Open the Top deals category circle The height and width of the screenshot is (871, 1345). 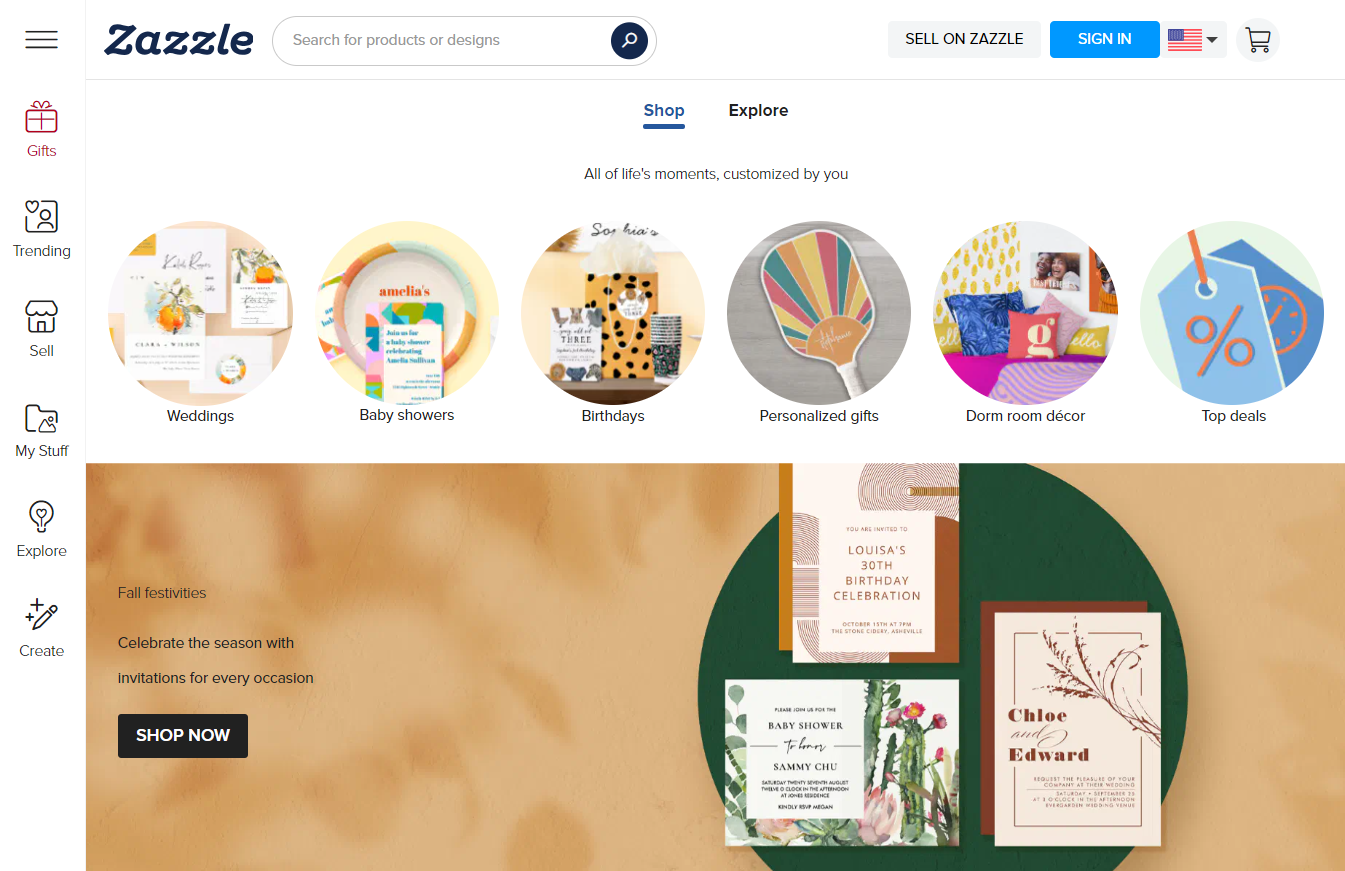(1232, 312)
